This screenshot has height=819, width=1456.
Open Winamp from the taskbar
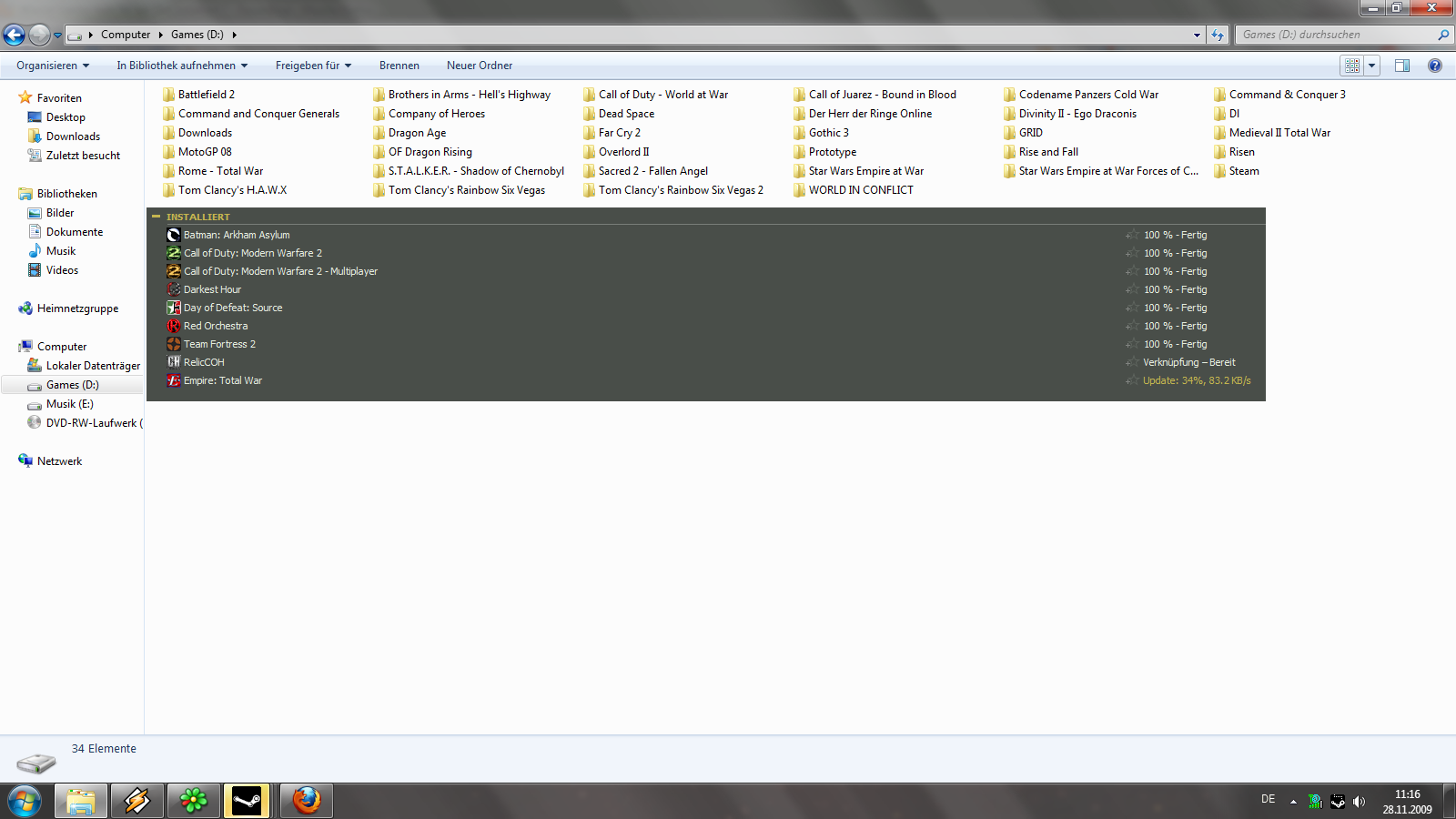137,801
